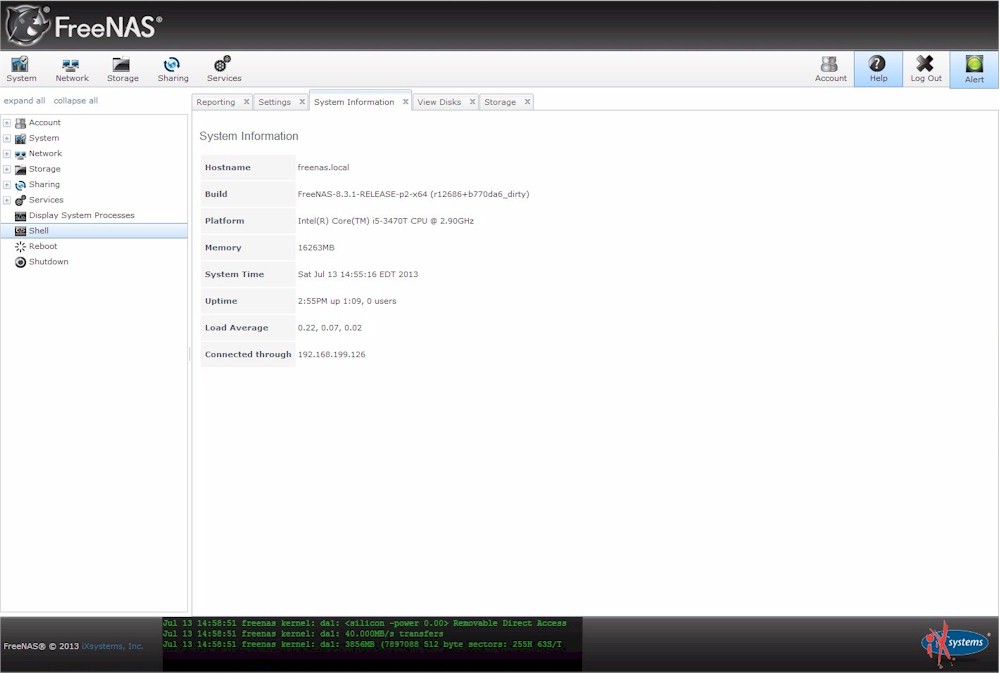
Task: Close the View Disks tab
Action: 473,101
